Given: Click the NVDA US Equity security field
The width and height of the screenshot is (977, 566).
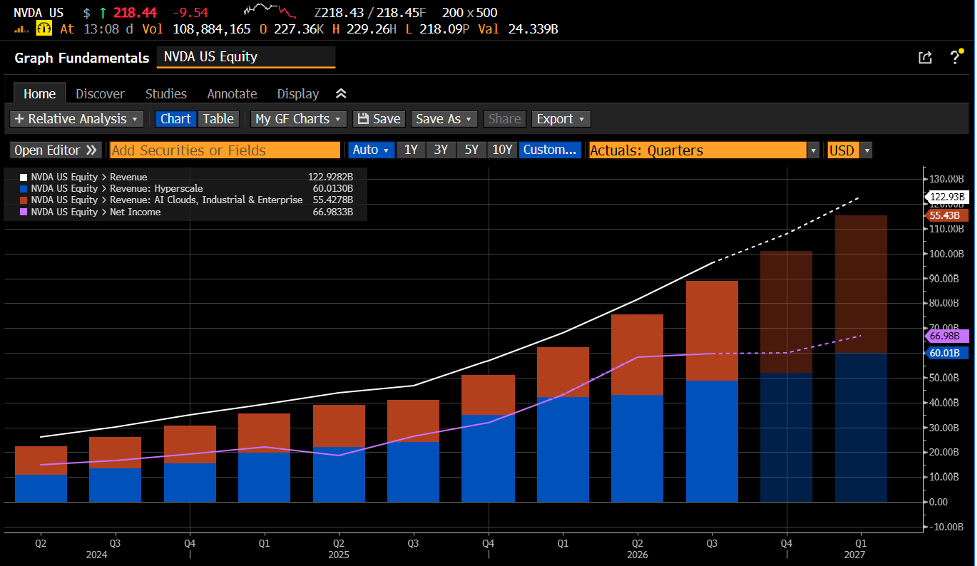Looking at the screenshot, I should (246, 57).
